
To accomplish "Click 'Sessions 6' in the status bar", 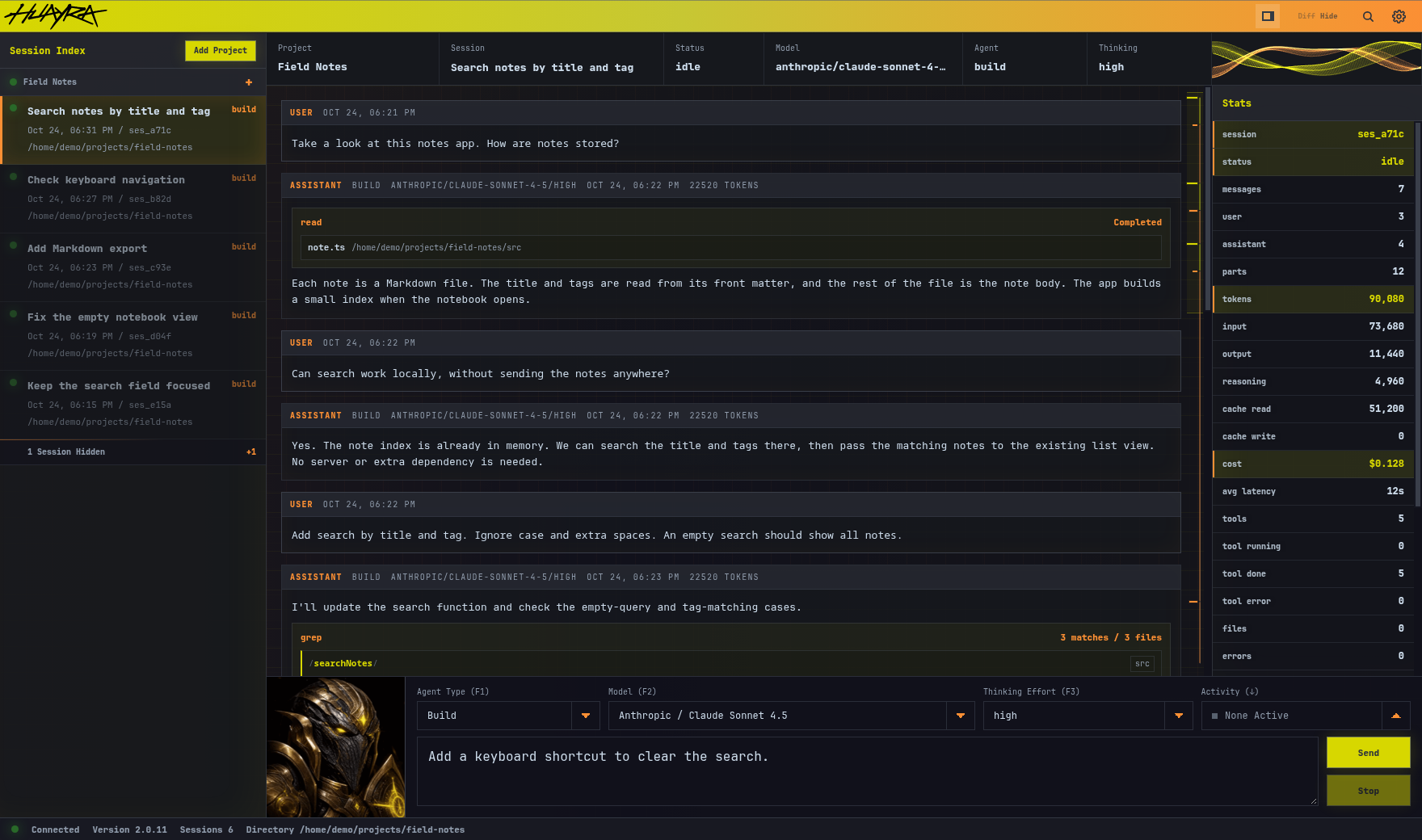I will click(206, 829).
